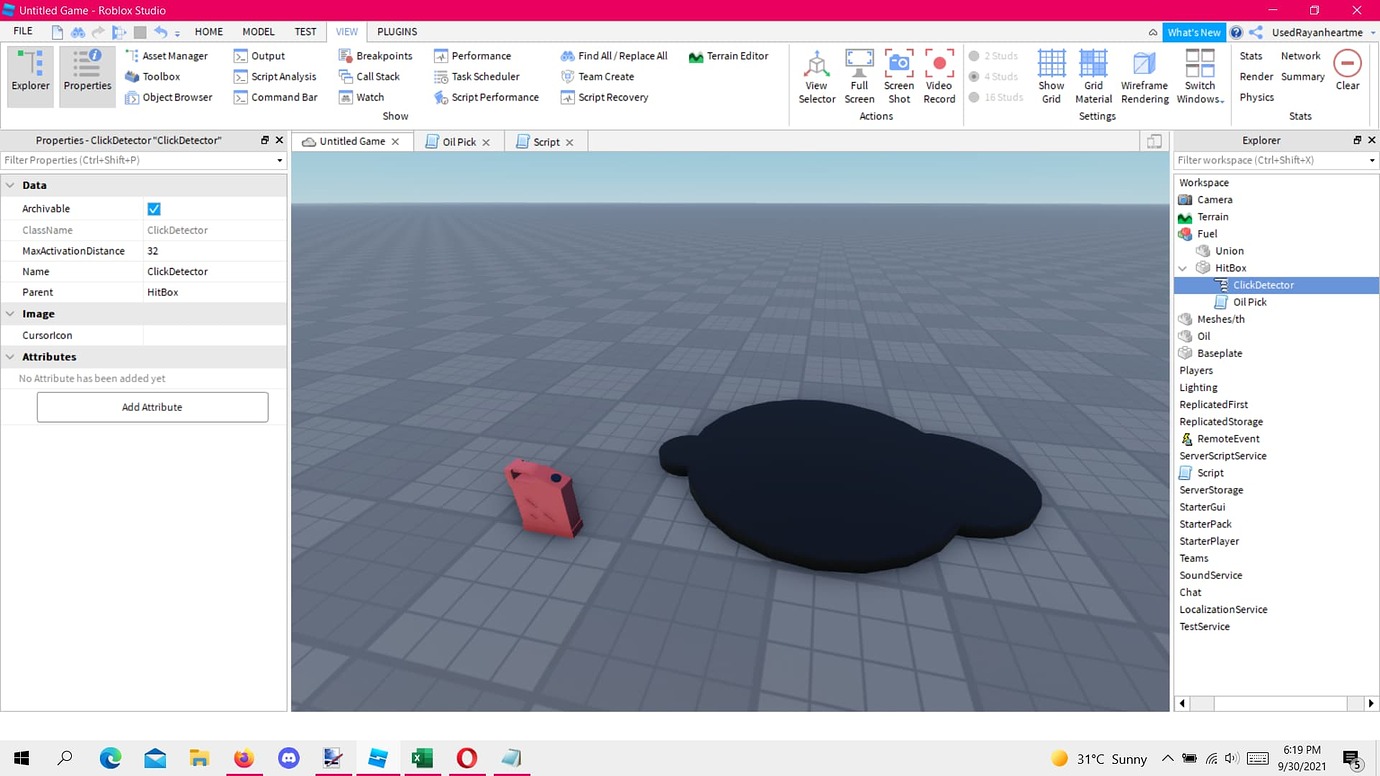Uncheck the Archivable checkbox
The width and height of the screenshot is (1380, 776).
pos(154,209)
